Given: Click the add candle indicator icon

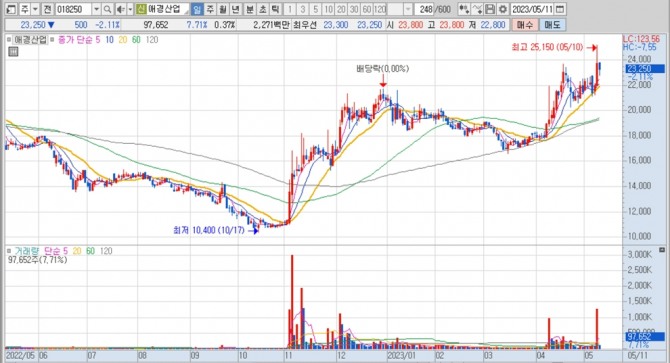Looking at the screenshot, I should click(x=464, y=9).
